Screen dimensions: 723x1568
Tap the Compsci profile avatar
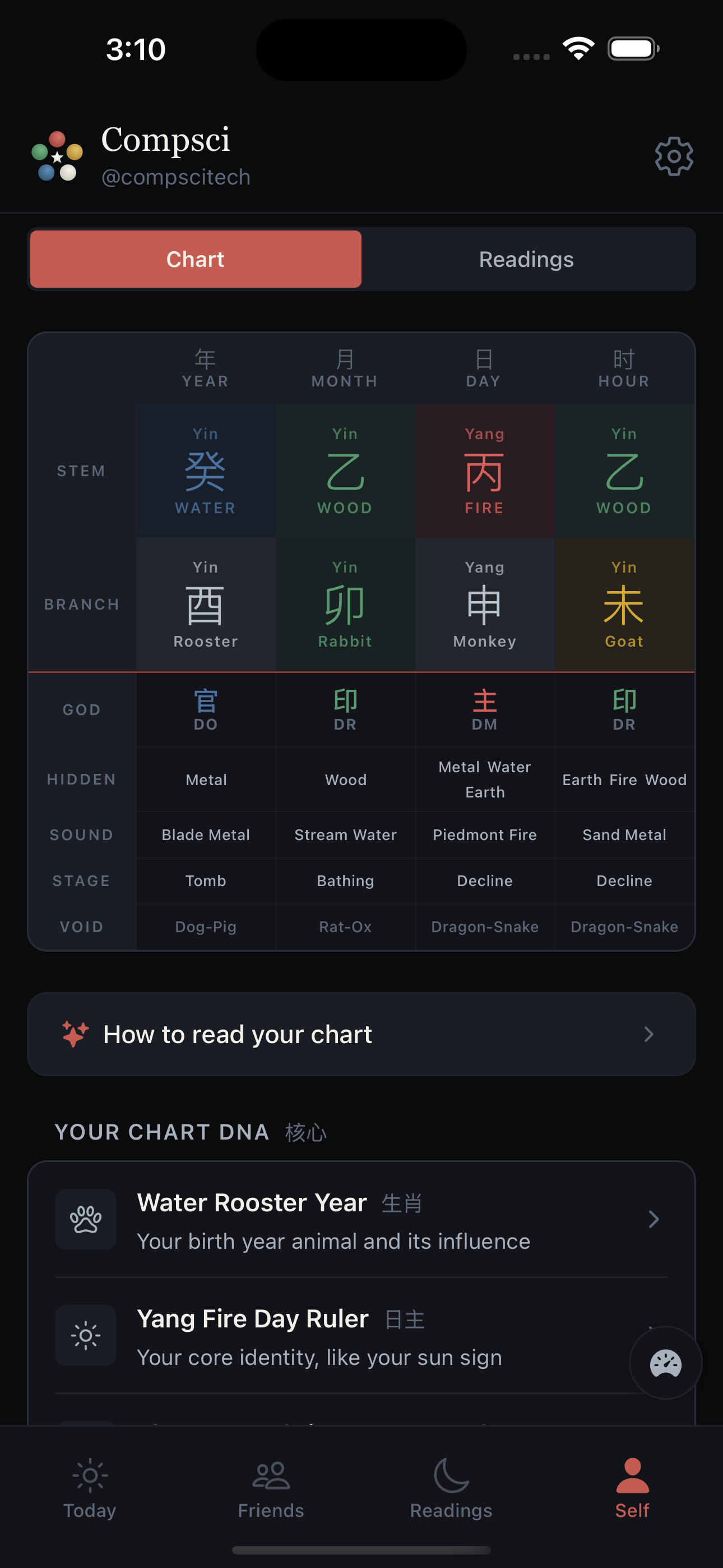(x=56, y=156)
